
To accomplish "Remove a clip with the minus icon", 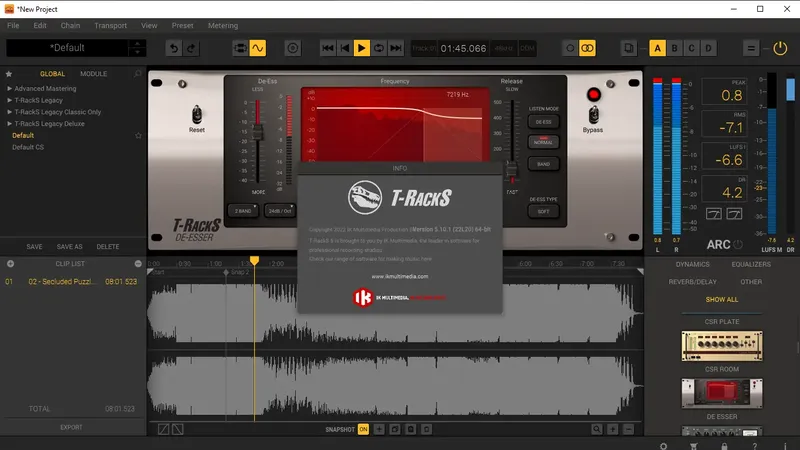I will 138,264.
